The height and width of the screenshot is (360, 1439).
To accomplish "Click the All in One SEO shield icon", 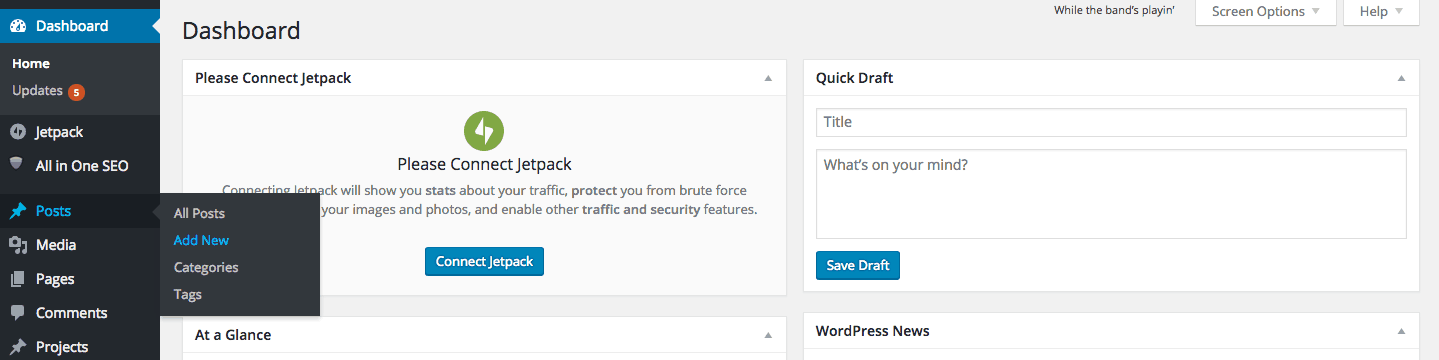I will click(x=17, y=165).
